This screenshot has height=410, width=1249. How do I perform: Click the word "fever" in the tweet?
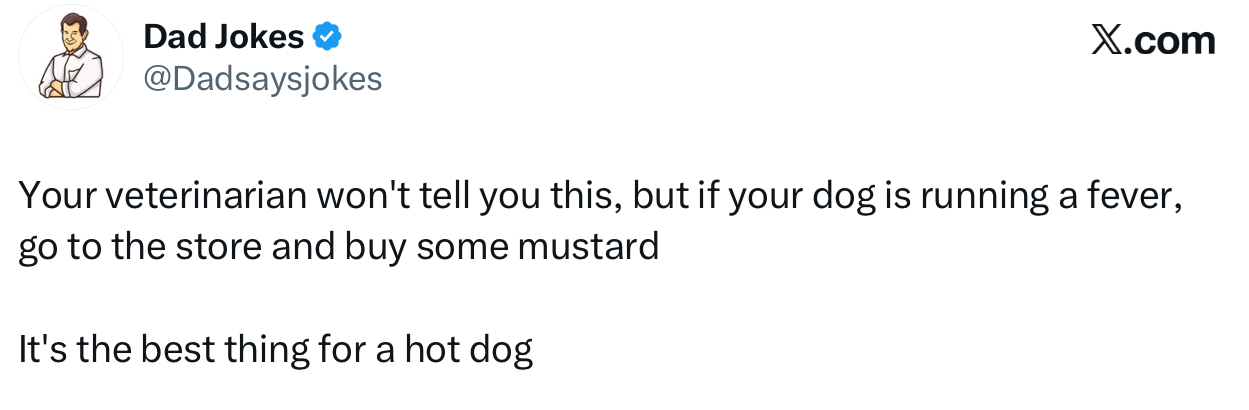(1132, 197)
